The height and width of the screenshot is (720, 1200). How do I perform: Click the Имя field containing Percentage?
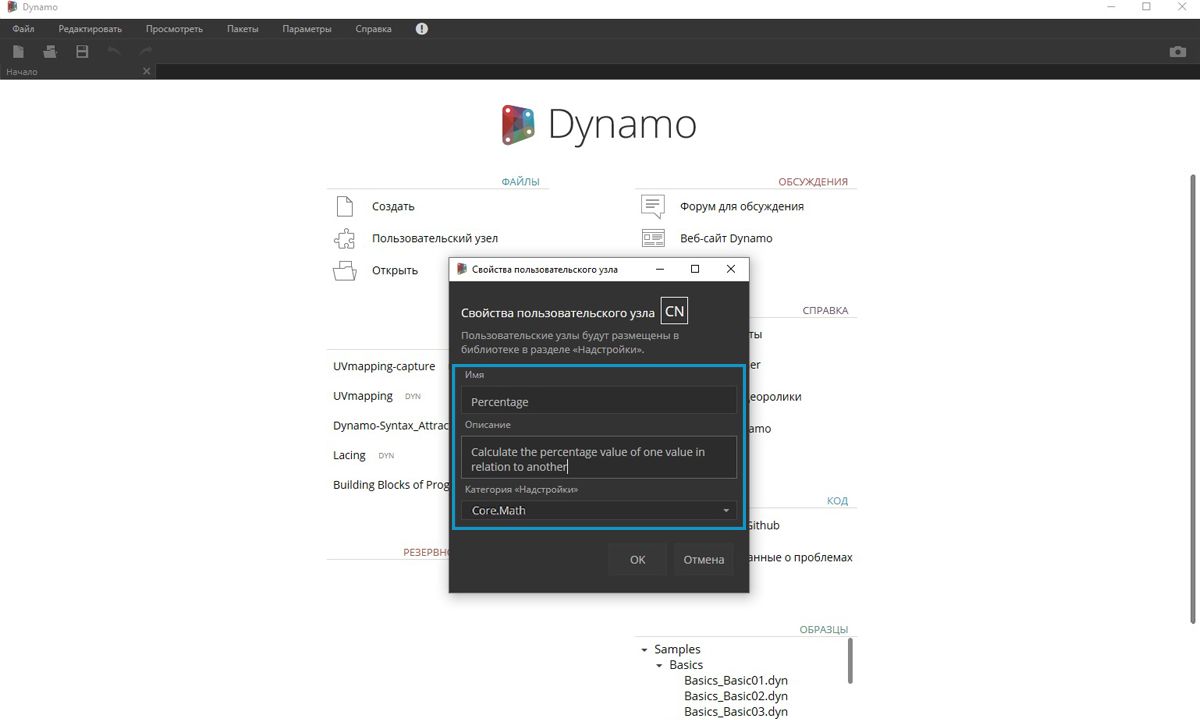point(599,401)
